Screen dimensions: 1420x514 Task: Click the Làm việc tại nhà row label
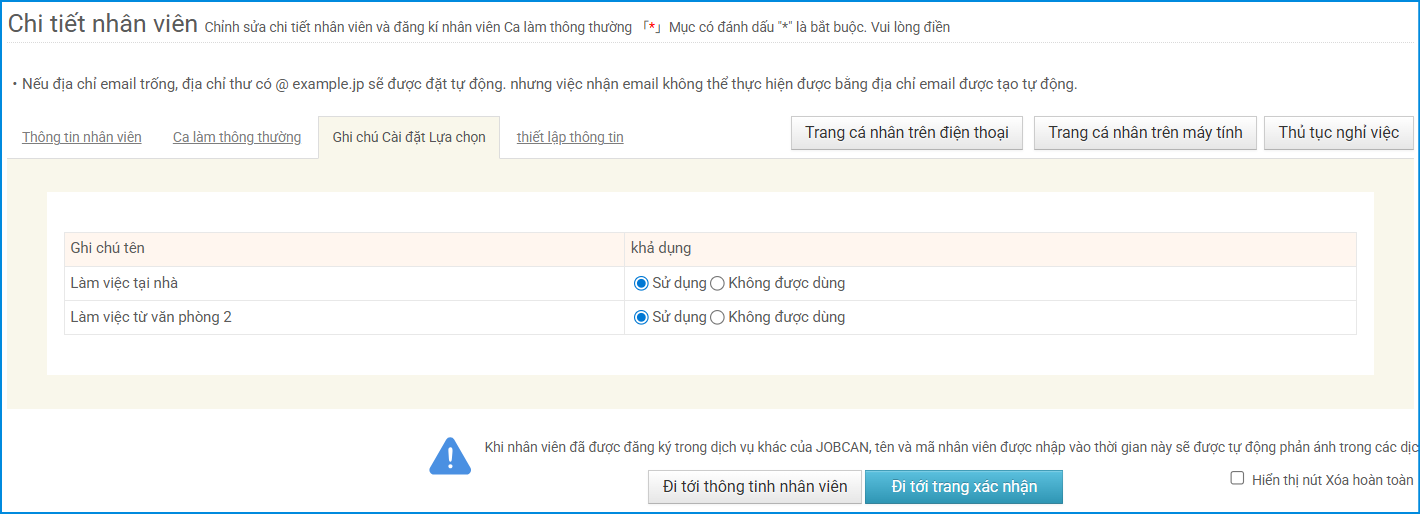(x=124, y=283)
